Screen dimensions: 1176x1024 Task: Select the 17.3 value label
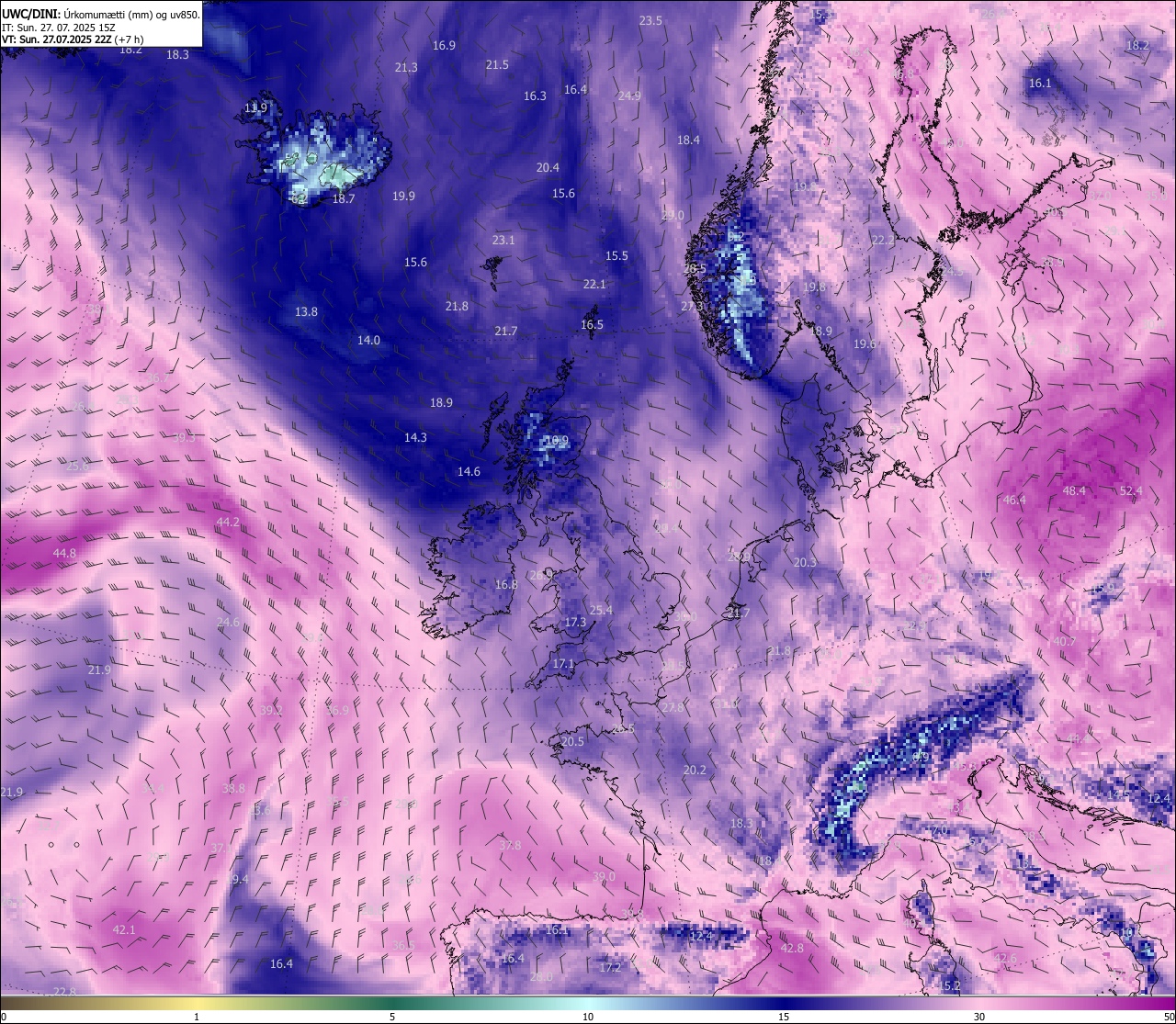[x=575, y=622]
